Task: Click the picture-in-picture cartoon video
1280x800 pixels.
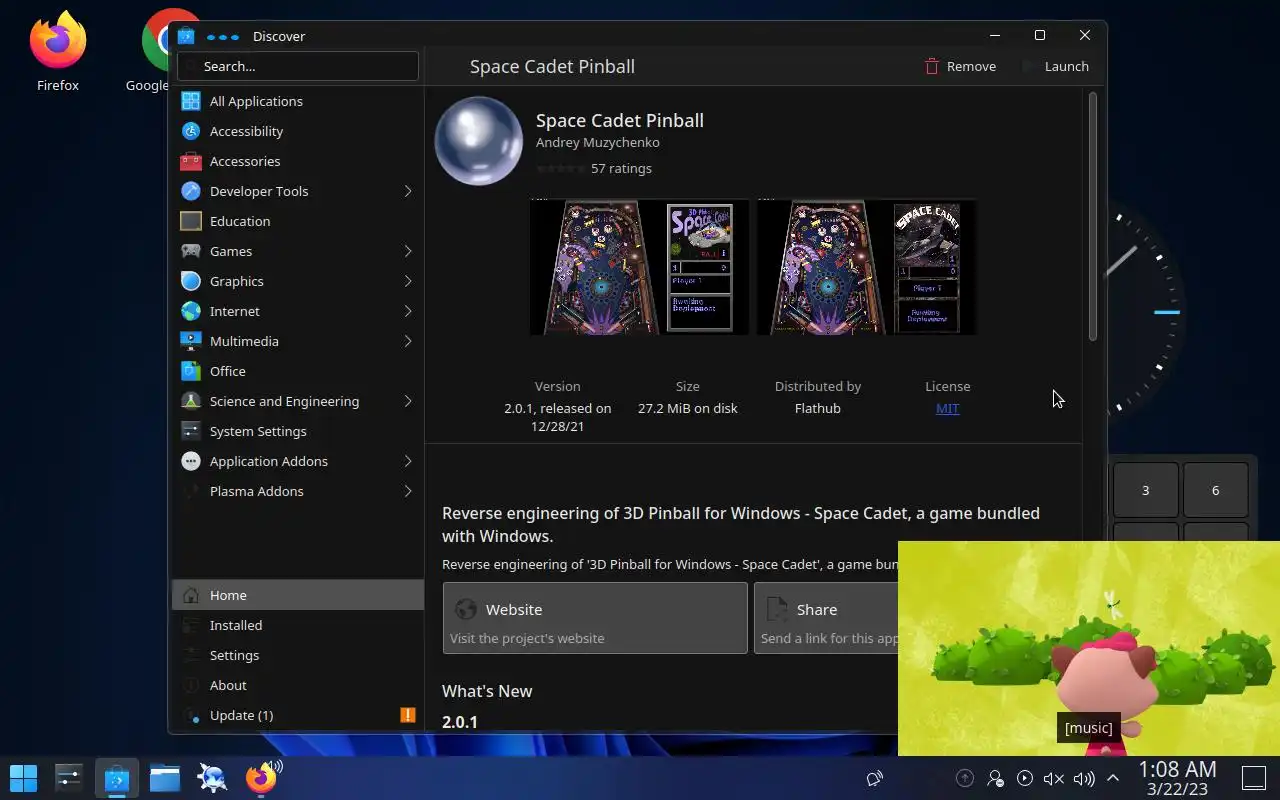Action: [1089, 648]
